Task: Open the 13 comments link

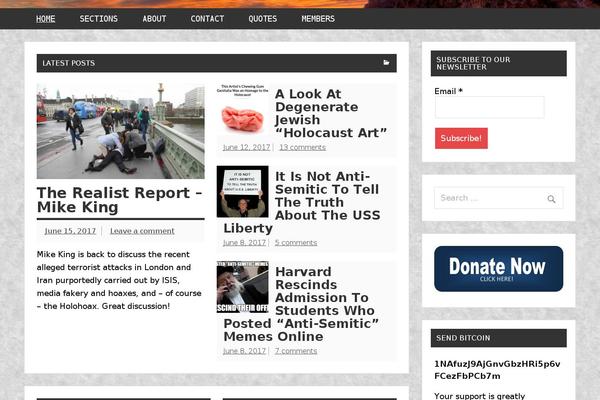Action: click(302, 147)
